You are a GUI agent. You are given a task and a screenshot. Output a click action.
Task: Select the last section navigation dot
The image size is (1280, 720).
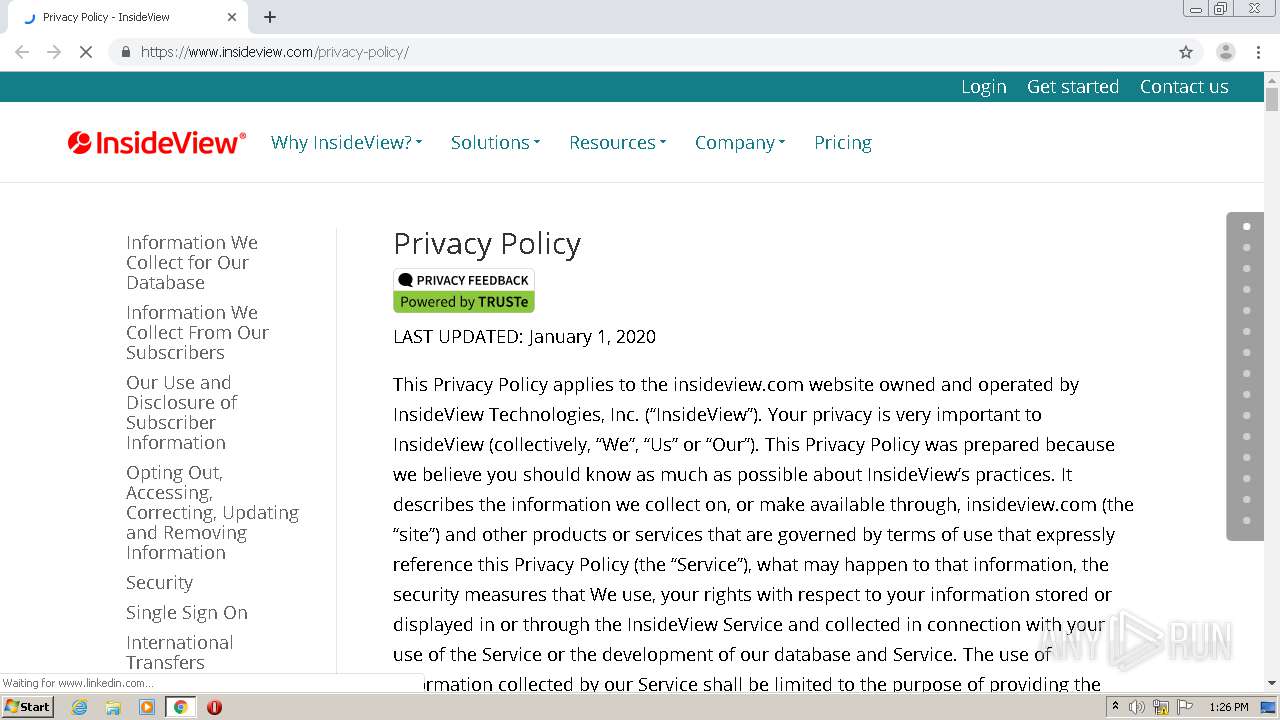(x=1246, y=521)
